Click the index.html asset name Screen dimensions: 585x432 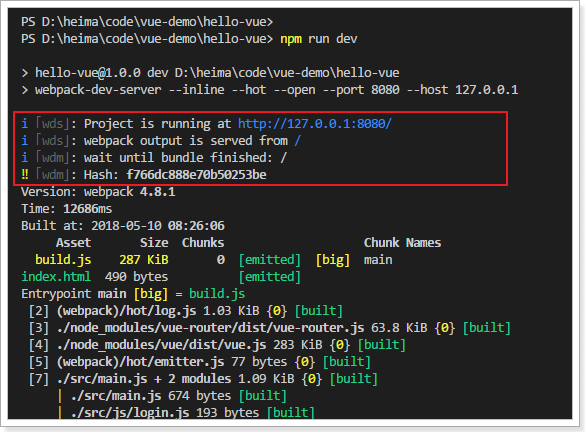(56, 276)
